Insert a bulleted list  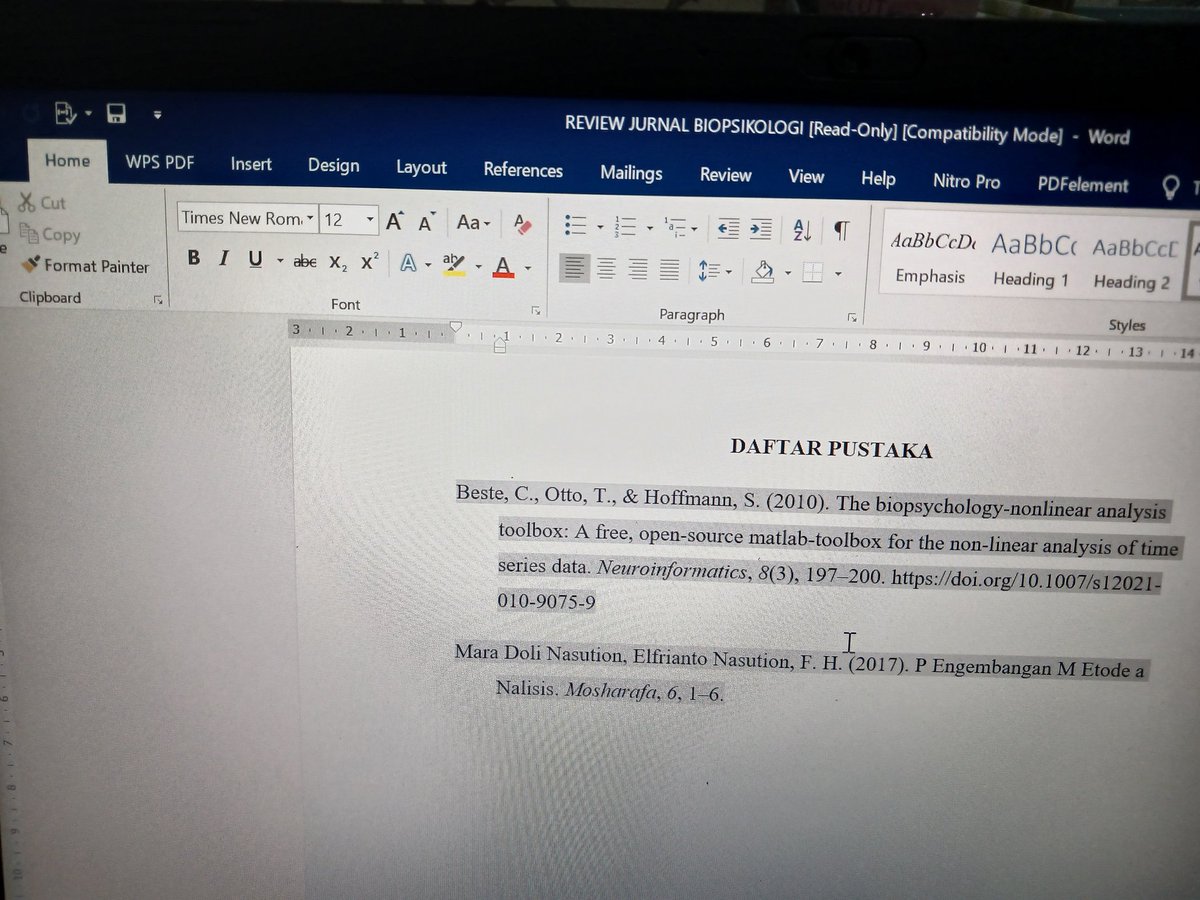point(575,225)
